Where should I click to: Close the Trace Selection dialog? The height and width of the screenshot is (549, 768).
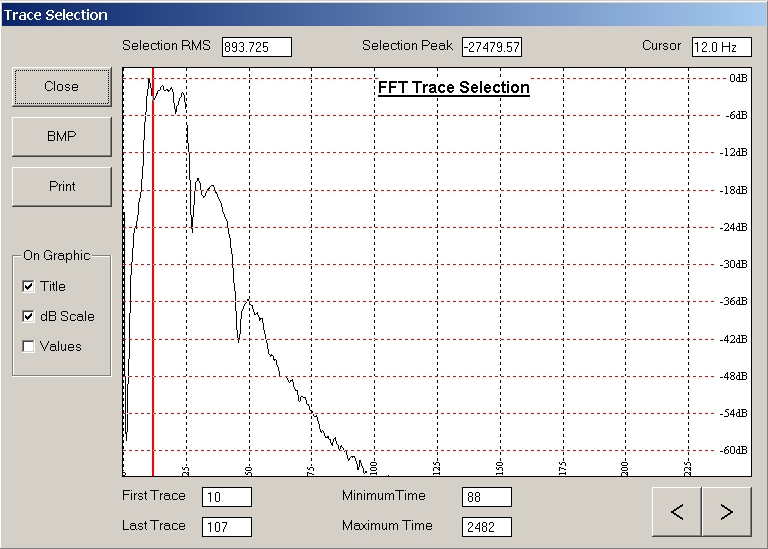(62, 87)
